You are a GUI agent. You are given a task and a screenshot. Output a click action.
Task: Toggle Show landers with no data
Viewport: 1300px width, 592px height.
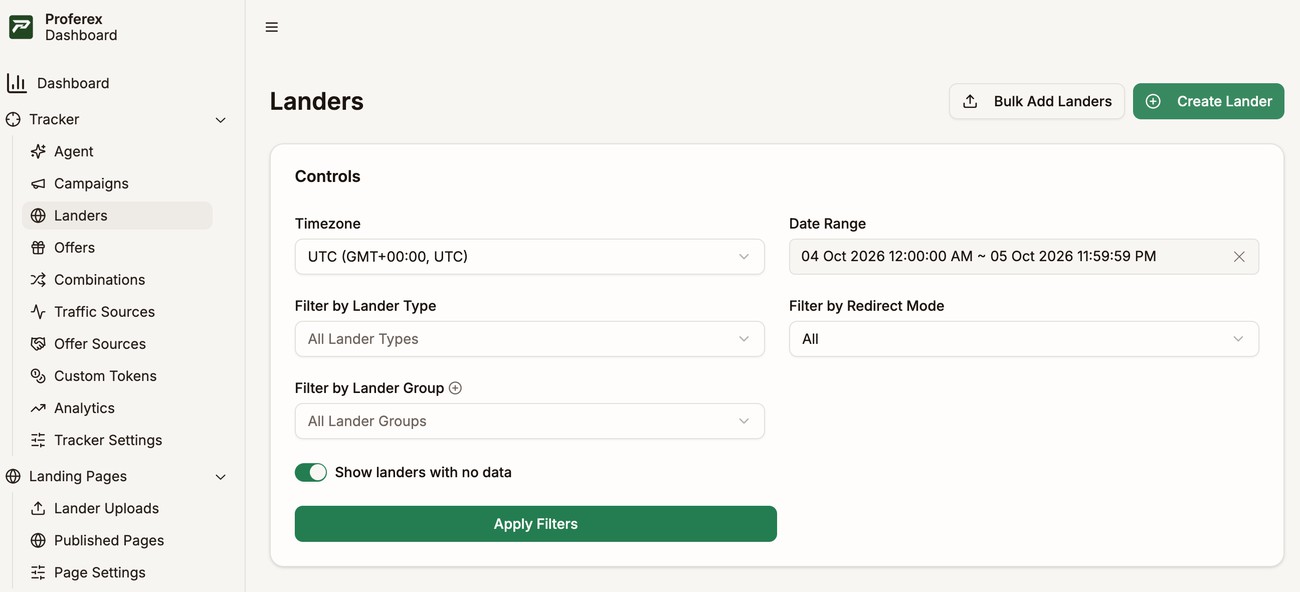click(x=311, y=472)
